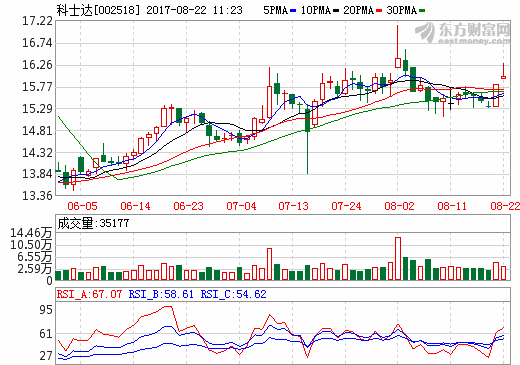
Task: Select the 5PMA legend label
Action: coord(275,10)
